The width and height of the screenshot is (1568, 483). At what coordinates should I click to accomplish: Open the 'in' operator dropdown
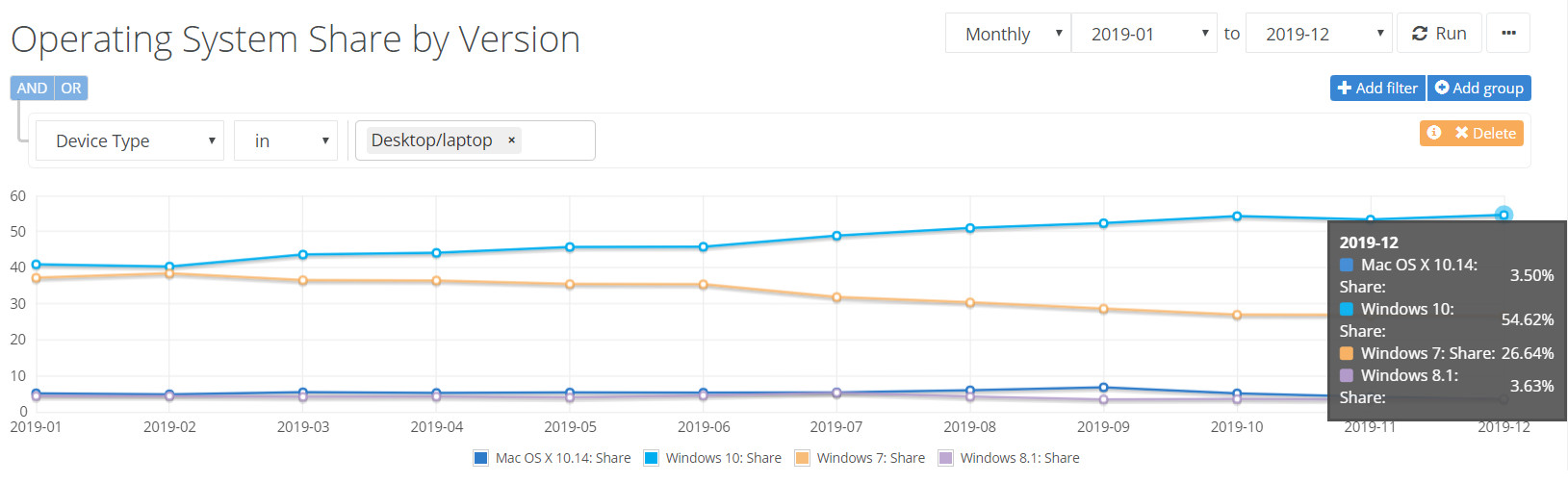click(286, 140)
